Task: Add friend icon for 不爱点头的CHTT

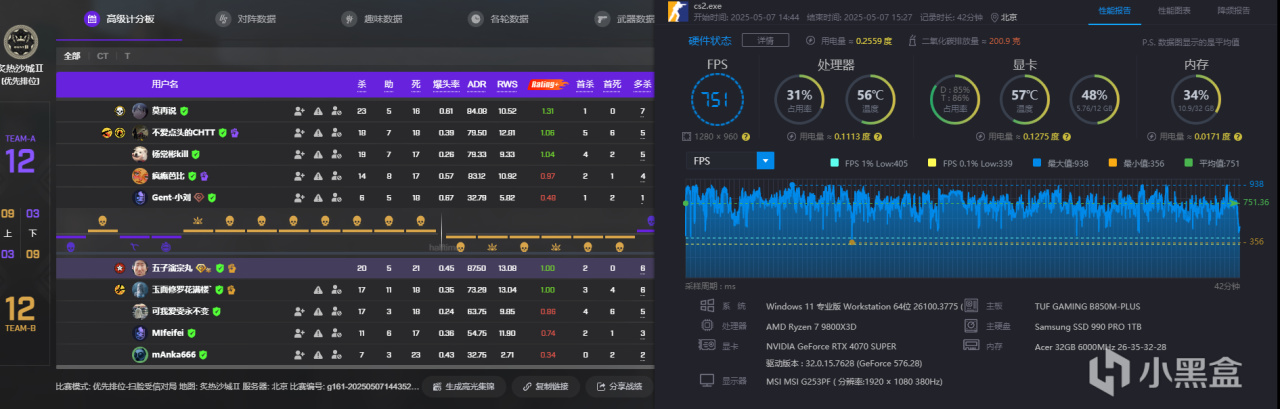Action: [x=299, y=133]
